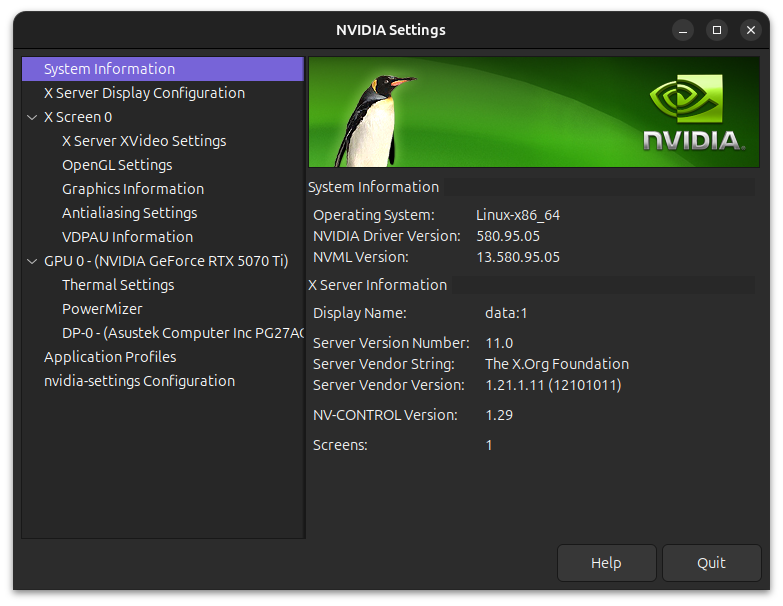Screen dimensions: 783x606
Task: Close the NVIDIA Settings window
Action: pos(751,30)
